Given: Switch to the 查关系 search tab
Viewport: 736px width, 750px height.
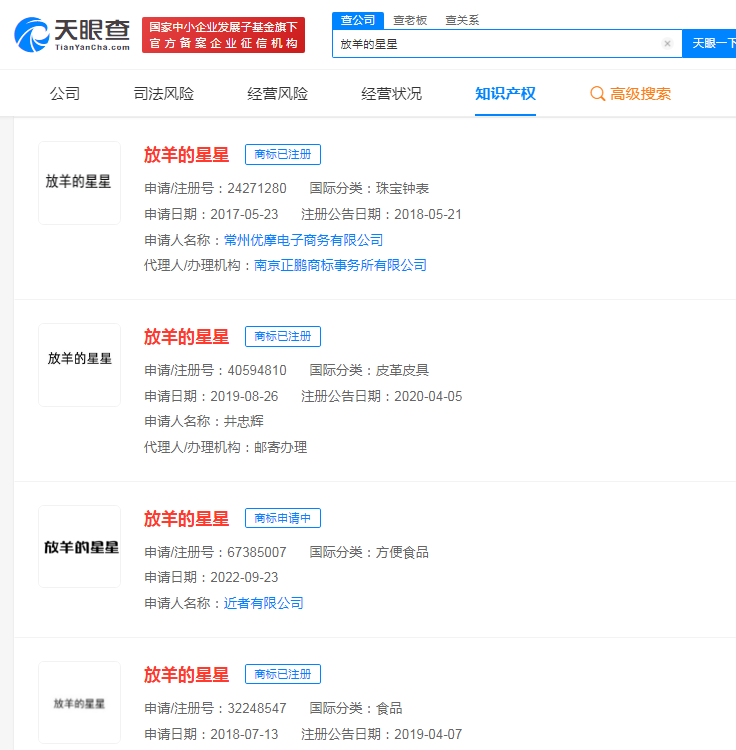Looking at the screenshot, I should pyautogui.click(x=462, y=20).
